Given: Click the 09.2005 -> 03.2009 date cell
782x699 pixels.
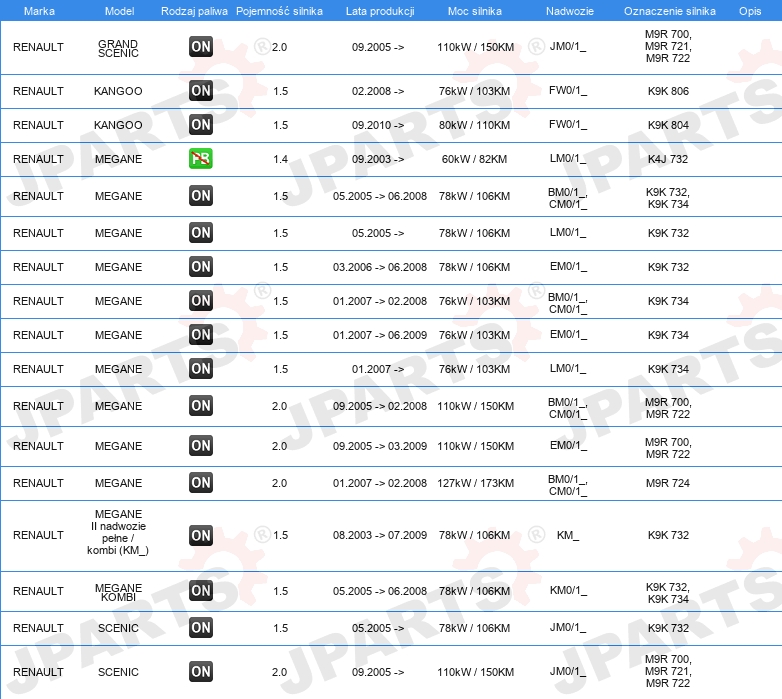Looking at the screenshot, I should [x=380, y=446].
